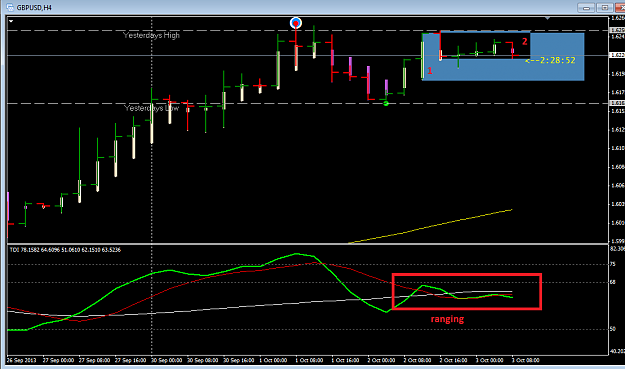This screenshot has height=369, width=625.
Task: Click the 2 Oct 16:00 time label
Action: 453,360
